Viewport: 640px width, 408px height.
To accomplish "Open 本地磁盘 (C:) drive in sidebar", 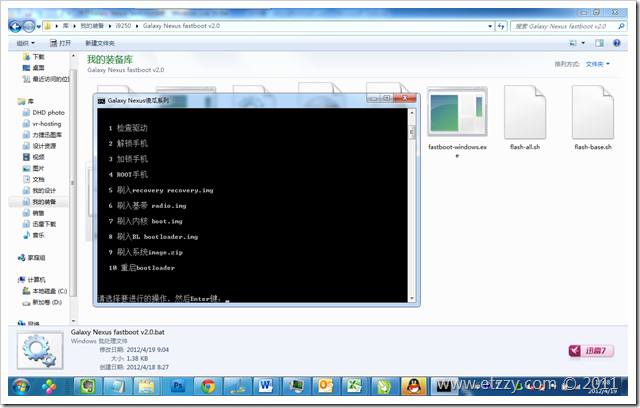I will [x=44, y=291].
